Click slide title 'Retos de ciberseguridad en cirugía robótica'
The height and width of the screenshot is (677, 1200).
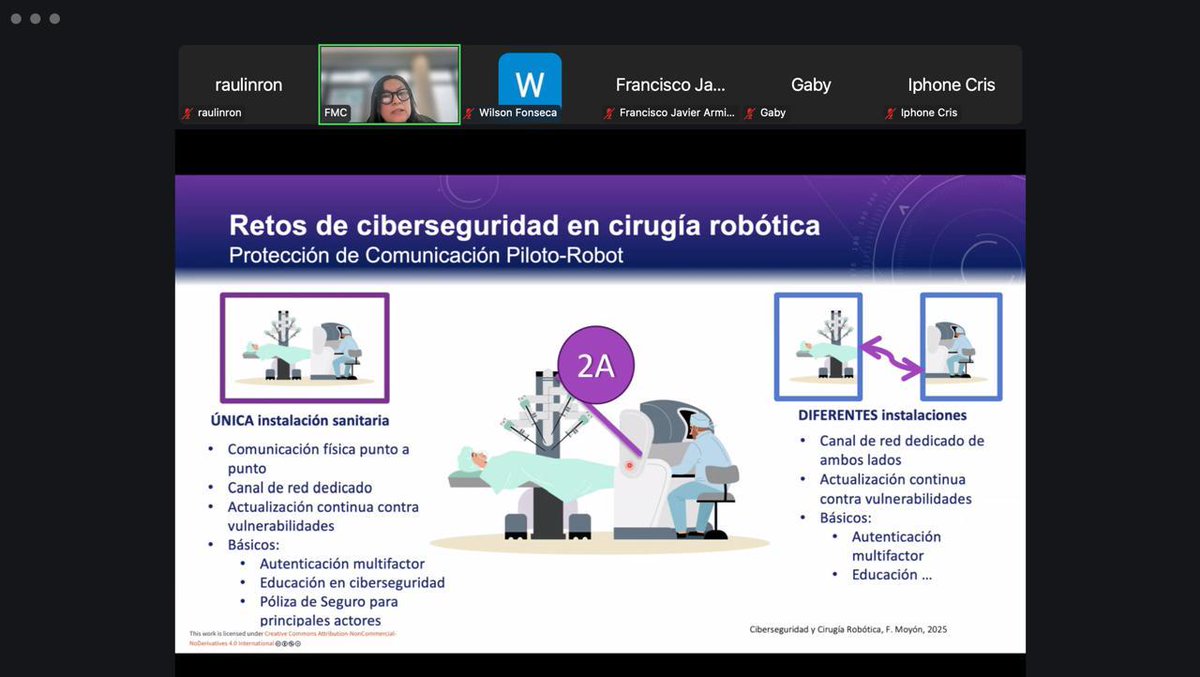click(524, 224)
